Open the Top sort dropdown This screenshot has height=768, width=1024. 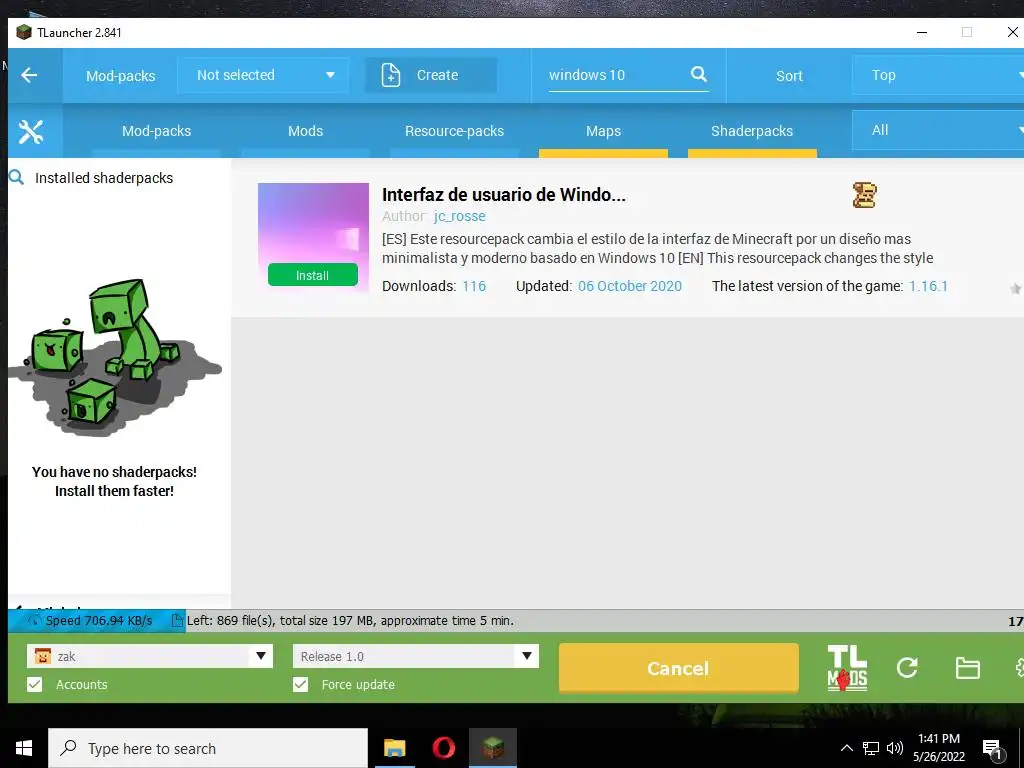point(938,75)
